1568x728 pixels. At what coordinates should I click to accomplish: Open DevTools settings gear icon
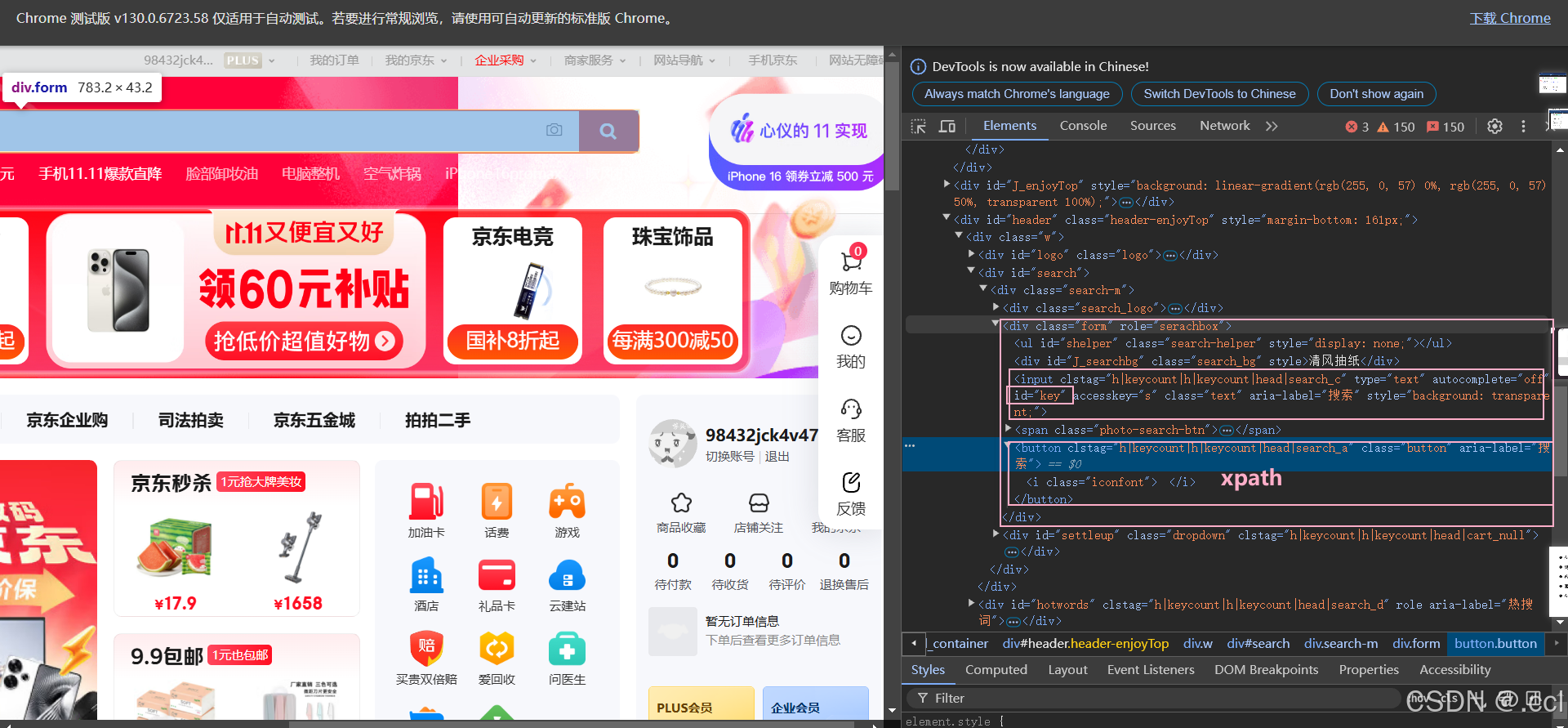1494,127
